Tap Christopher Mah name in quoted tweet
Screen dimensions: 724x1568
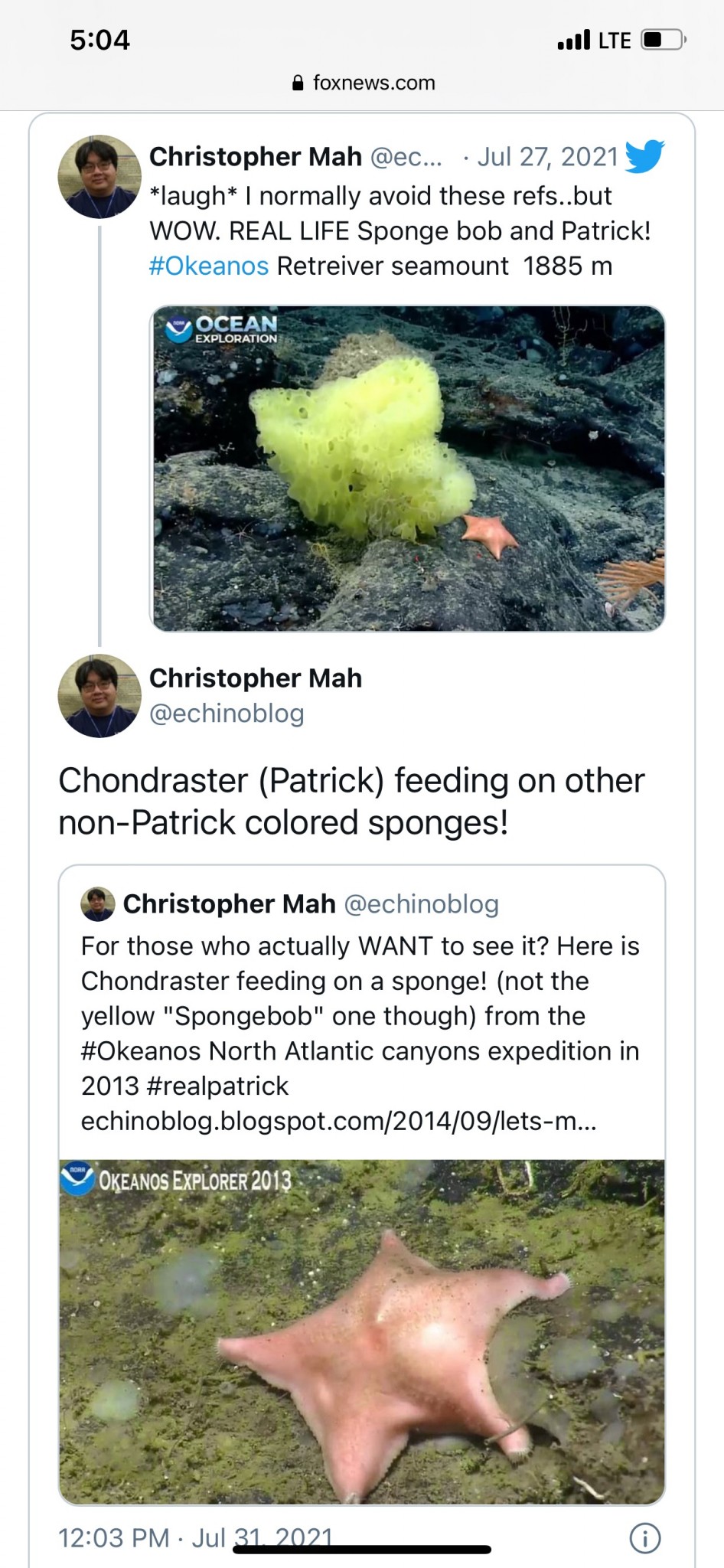tap(229, 904)
